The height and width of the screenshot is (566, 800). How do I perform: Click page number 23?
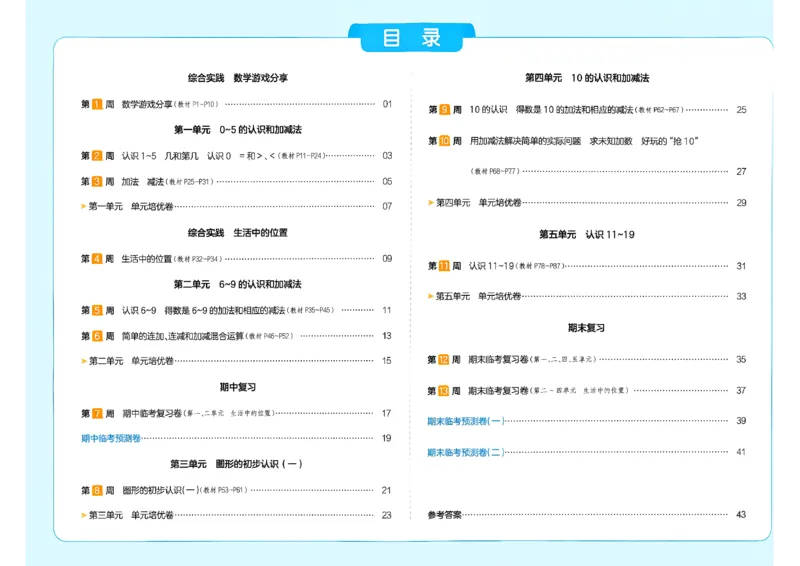(x=387, y=515)
